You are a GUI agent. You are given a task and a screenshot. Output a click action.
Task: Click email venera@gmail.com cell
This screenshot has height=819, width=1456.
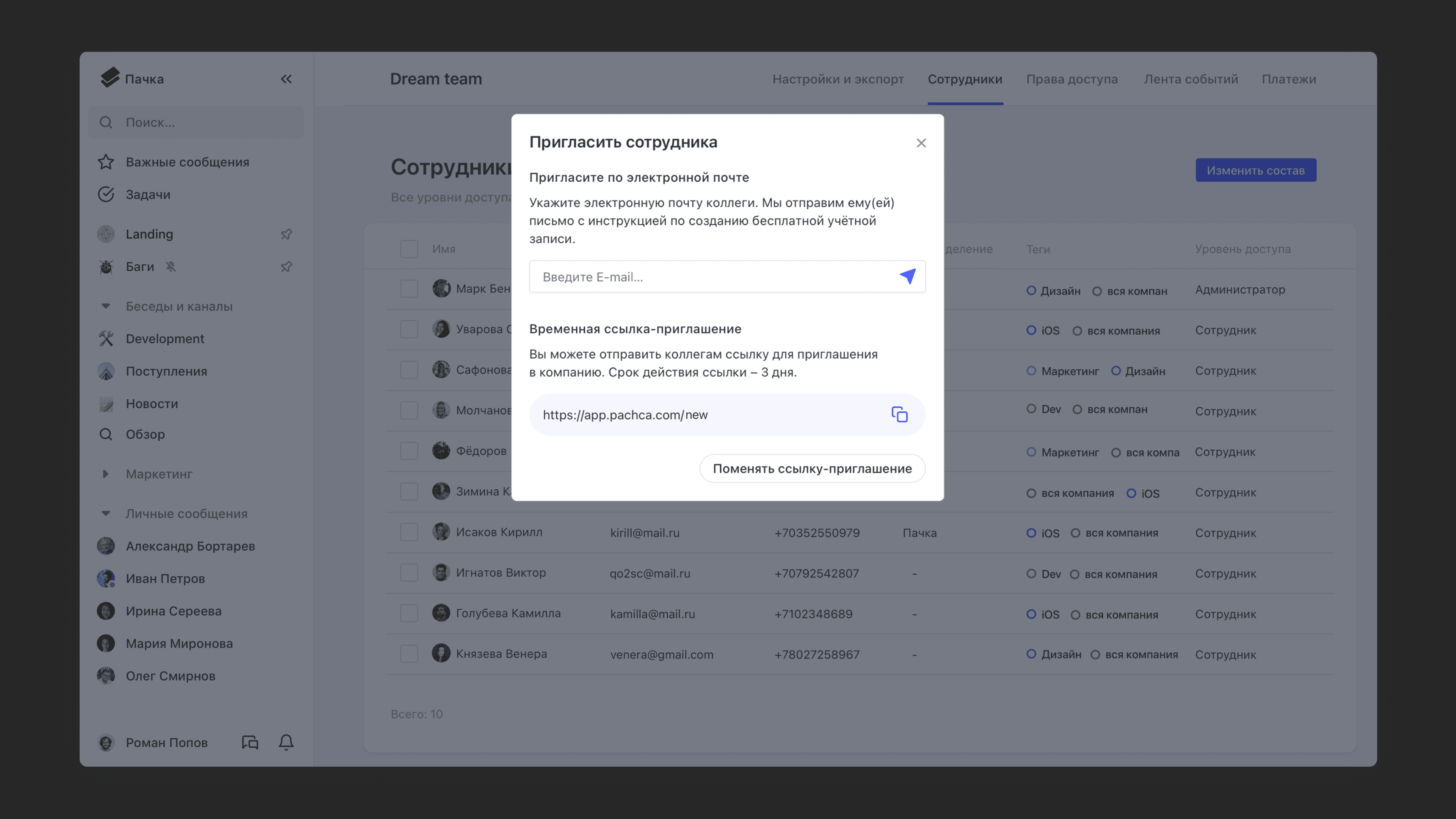point(661,654)
